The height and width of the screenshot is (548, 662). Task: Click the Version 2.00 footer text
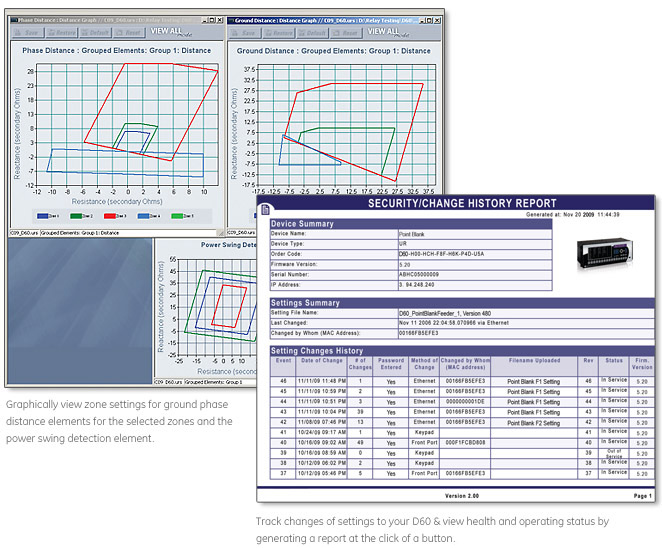coord(461,496)
